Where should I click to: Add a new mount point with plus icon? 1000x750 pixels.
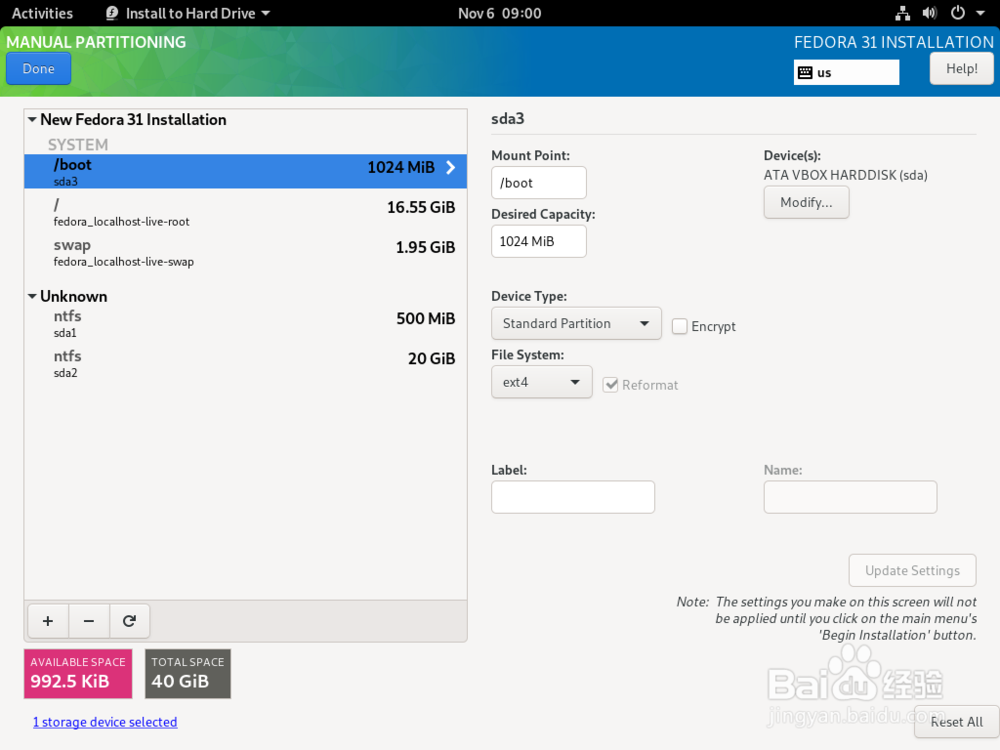(x=48, y=621)
